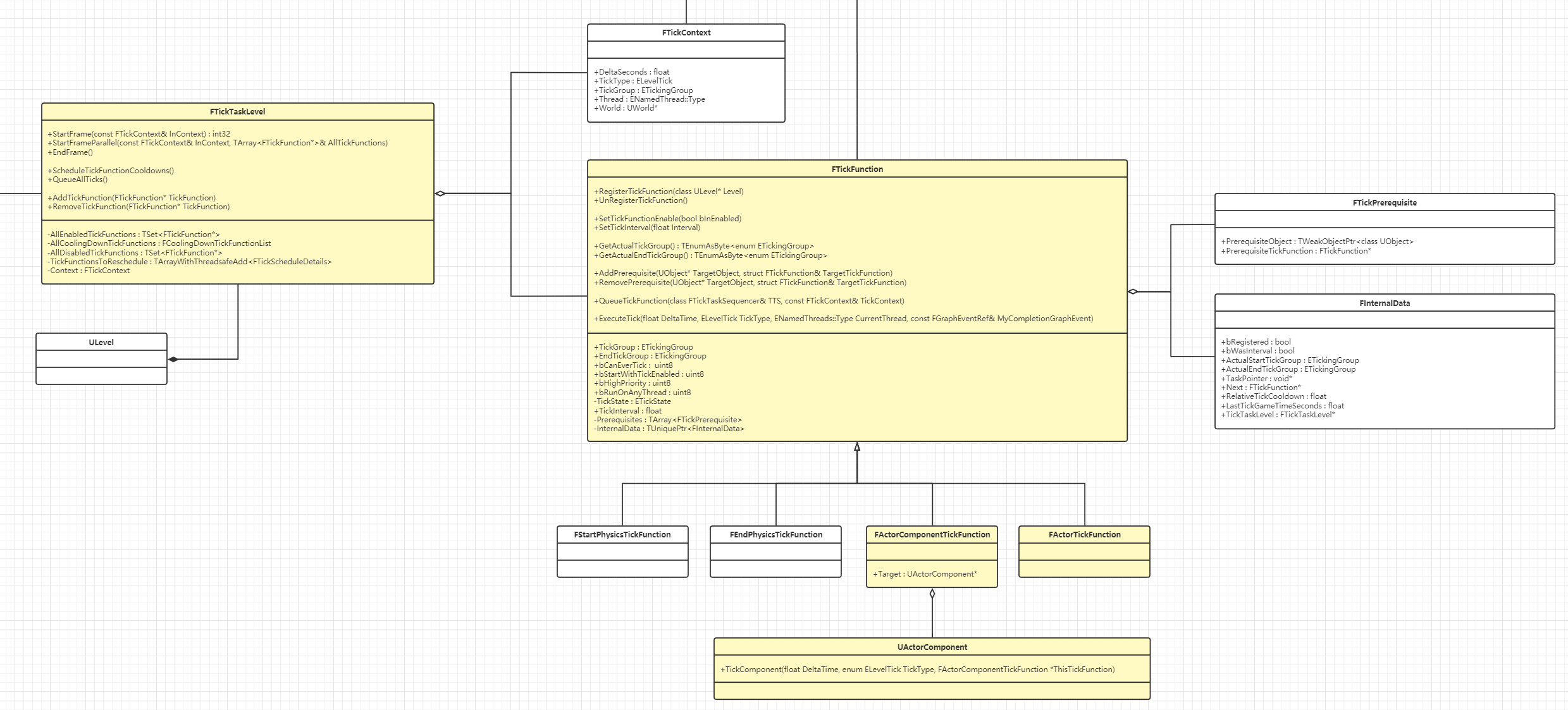Click the TickComponent method in UActorComponent
1568x710 pixels.
pos(917,669)
